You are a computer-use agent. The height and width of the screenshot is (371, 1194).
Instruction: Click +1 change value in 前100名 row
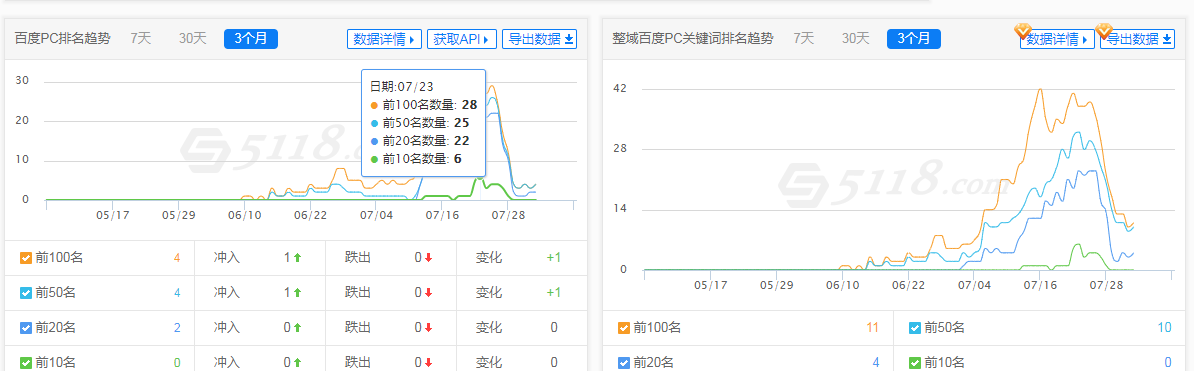(554, 257)
